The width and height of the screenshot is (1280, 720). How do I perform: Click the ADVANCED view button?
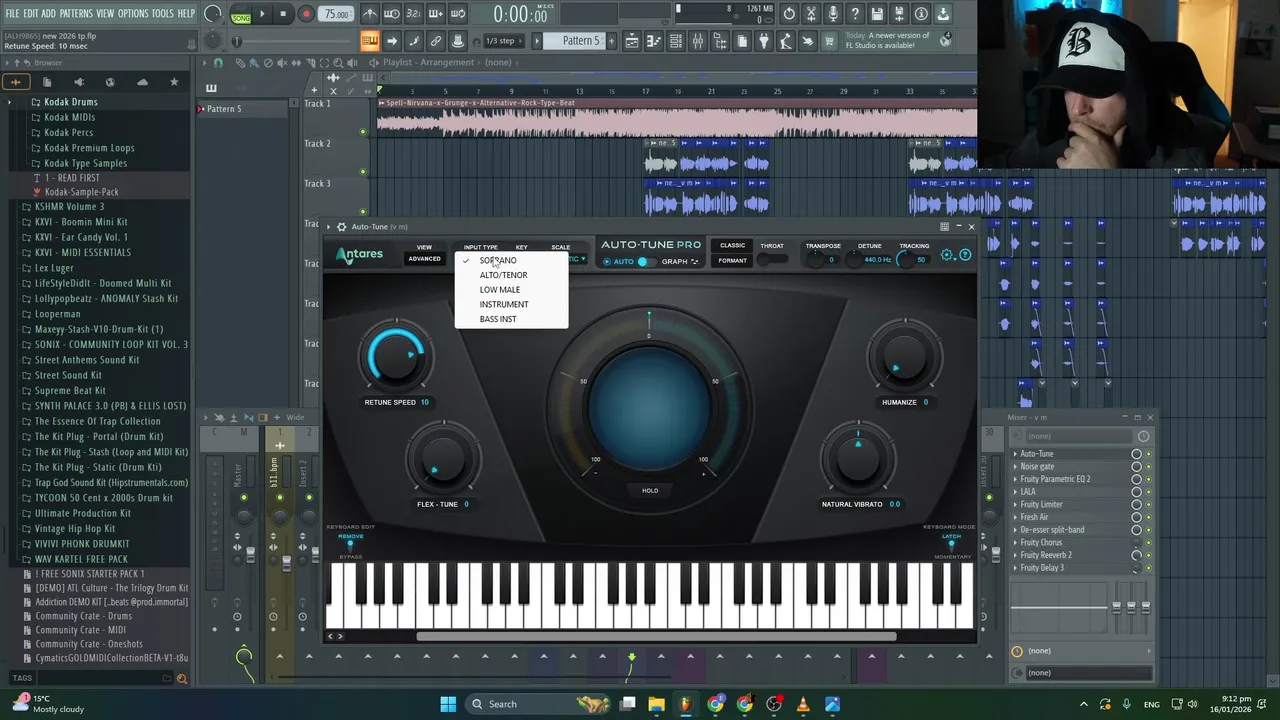click(424, 259)
